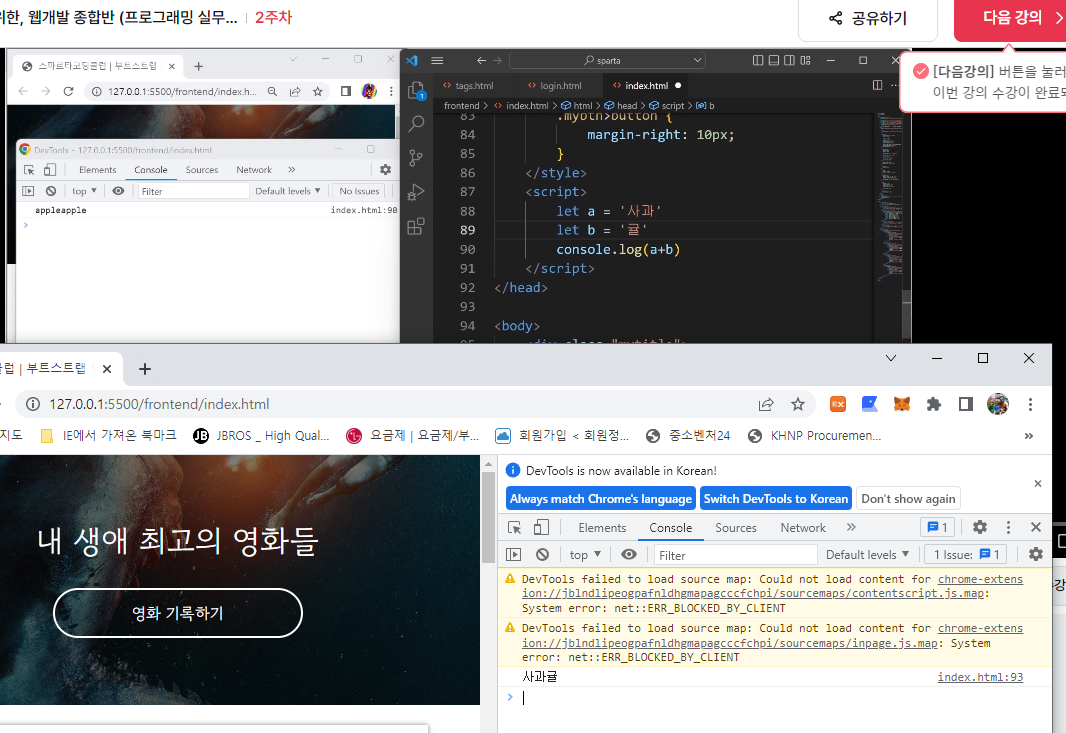Screen dimensions: 1066x733
Task: Open the top context dropdown in upper DevTools
Action: coord(84,191)
